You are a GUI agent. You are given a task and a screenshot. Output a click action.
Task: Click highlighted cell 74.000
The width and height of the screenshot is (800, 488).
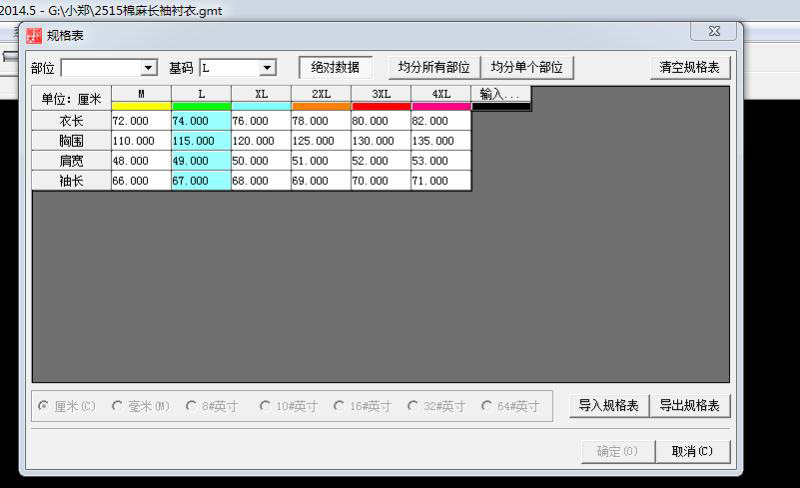tap(202, 121)
